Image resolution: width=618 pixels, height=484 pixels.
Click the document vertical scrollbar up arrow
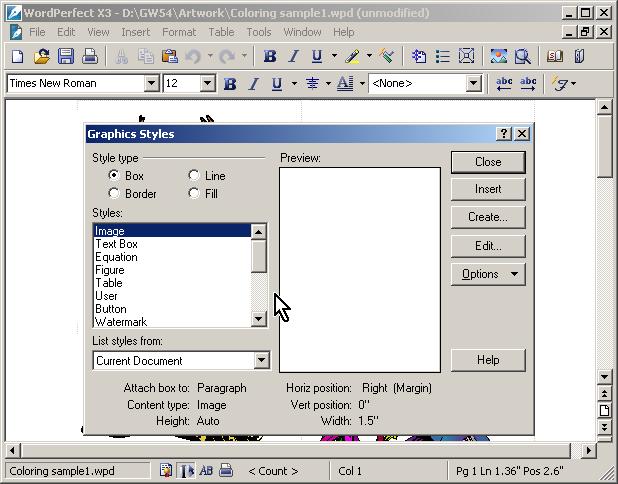[604, 107]
